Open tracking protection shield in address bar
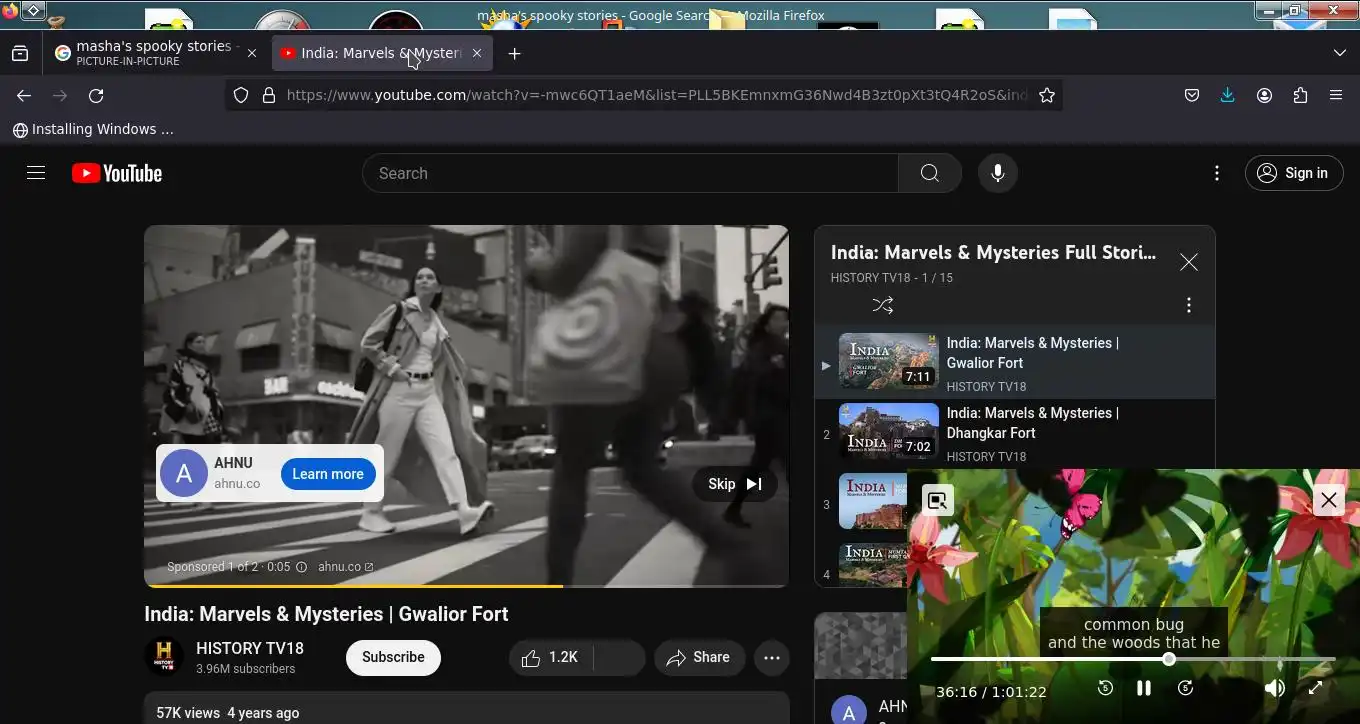The height and width of the screenshot is (724, 1360). click(x=241, y=95)
